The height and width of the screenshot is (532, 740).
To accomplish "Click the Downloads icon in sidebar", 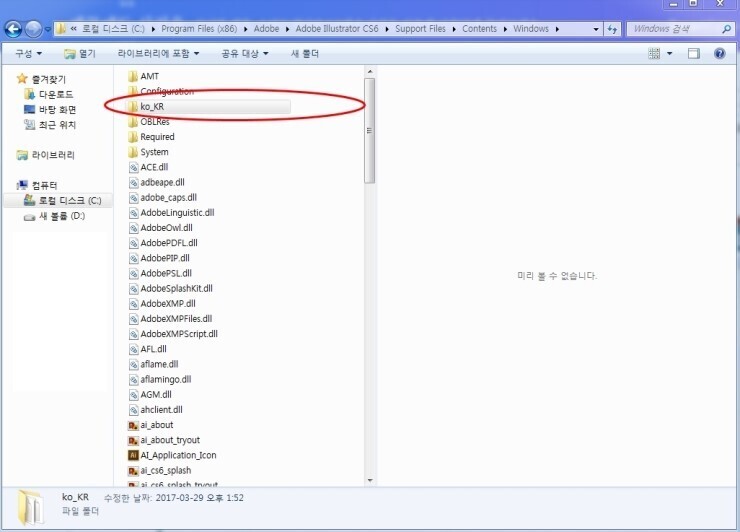I will [29, 94].
